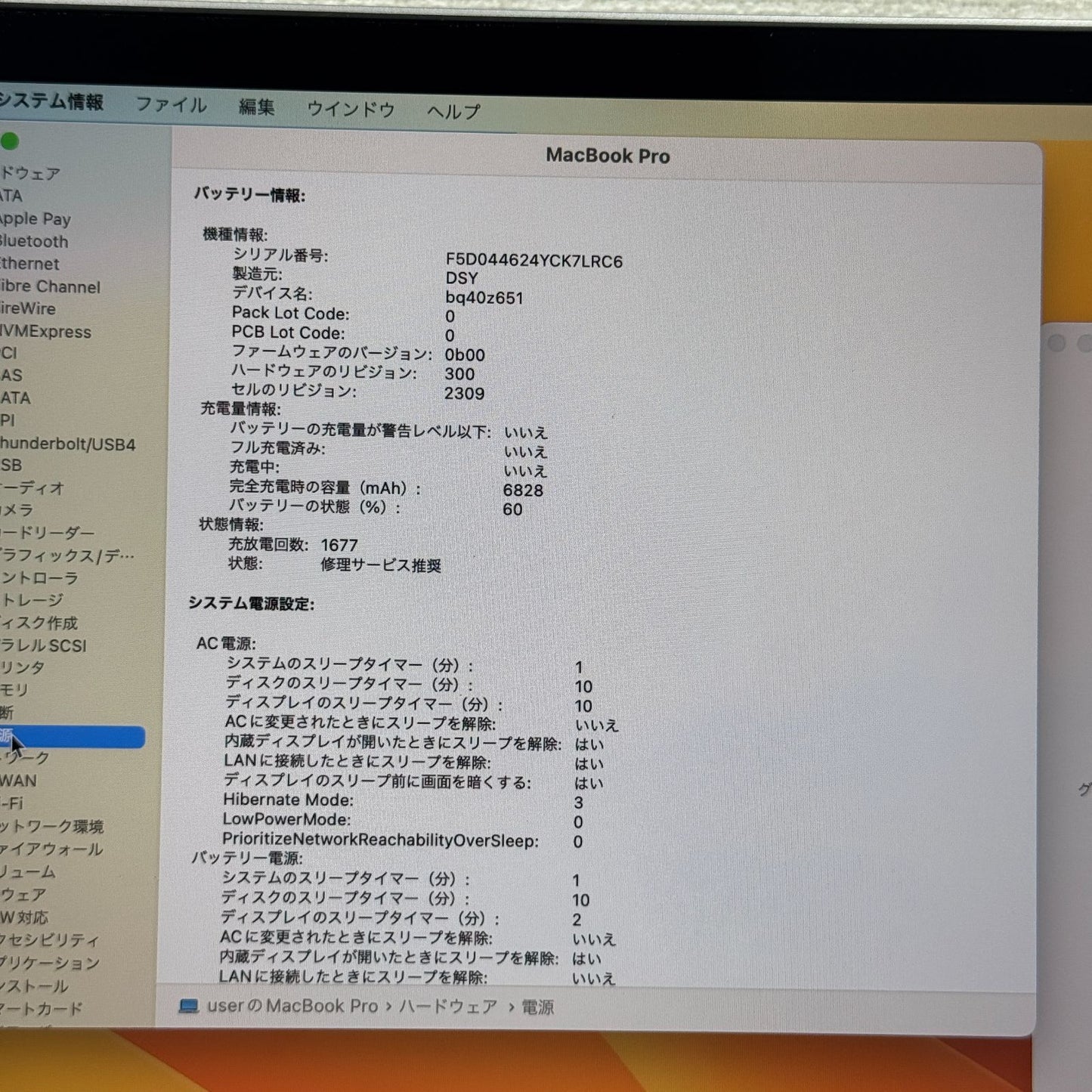1092x1092 pixels.
Task: Select Fibre Channel in the sidebar
Action: (x=50, y=287)
